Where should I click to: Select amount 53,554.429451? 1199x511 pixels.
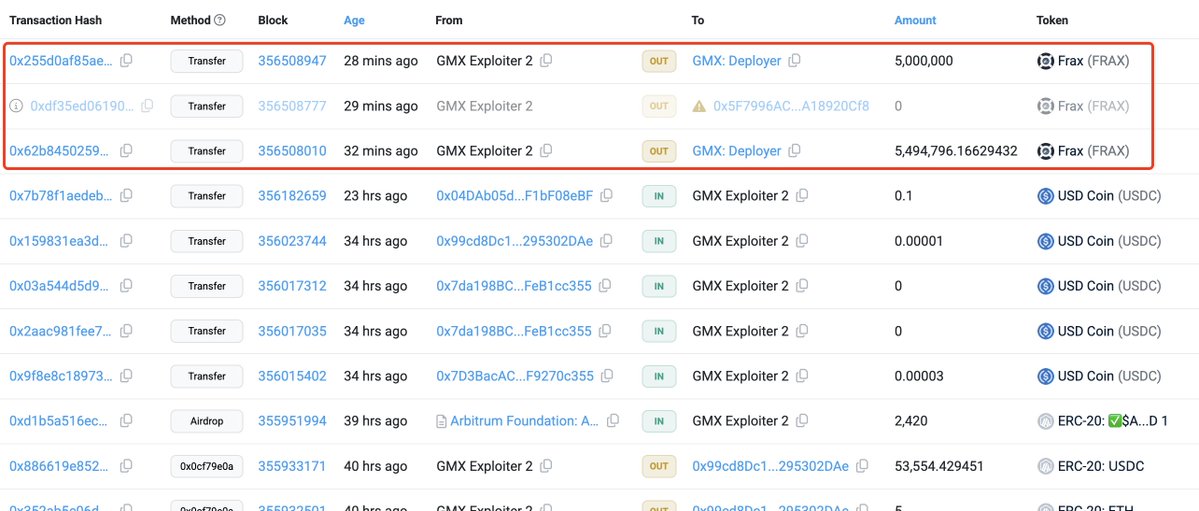pos(939,466)
